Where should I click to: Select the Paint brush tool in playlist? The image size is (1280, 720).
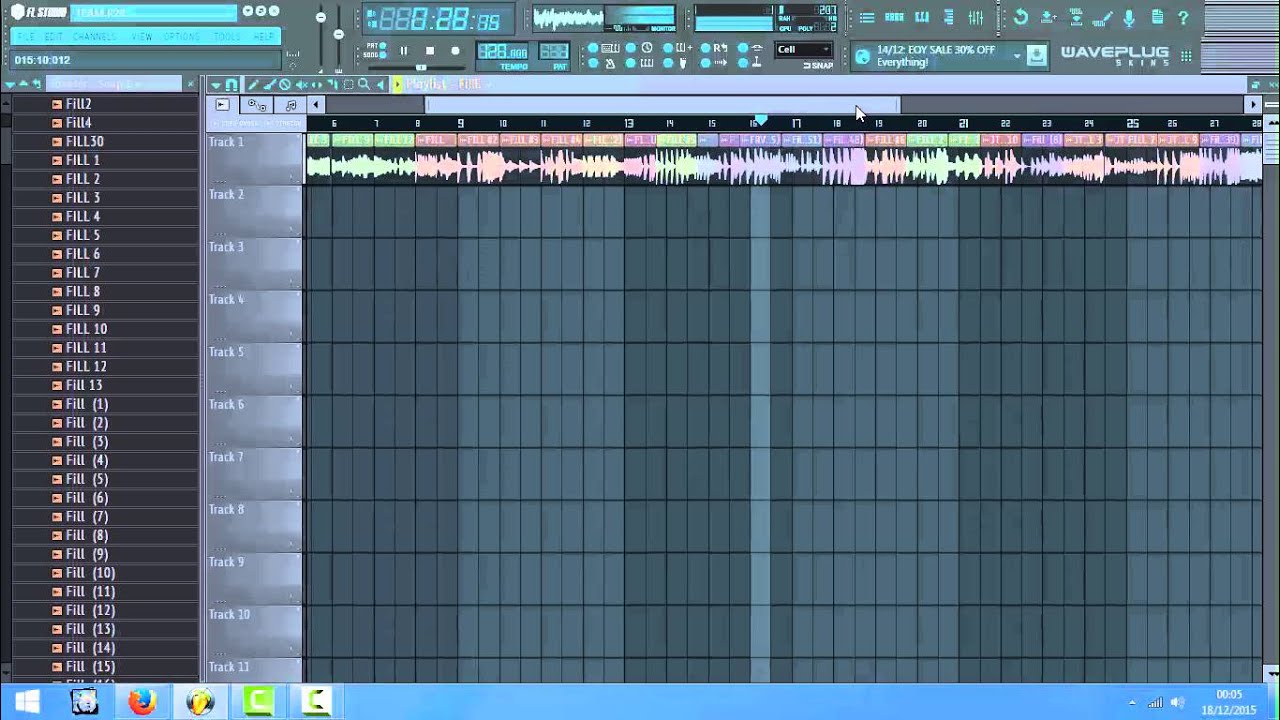click(269, 85)
